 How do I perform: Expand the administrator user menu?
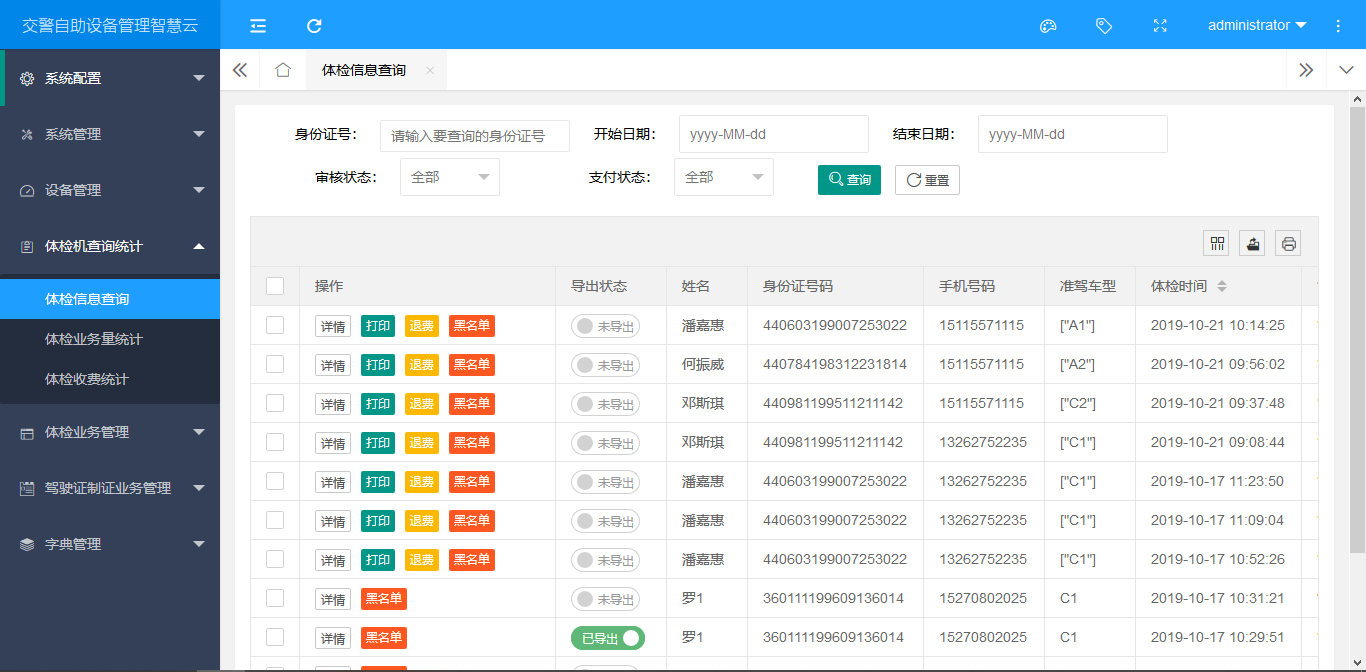point(1257,25)
